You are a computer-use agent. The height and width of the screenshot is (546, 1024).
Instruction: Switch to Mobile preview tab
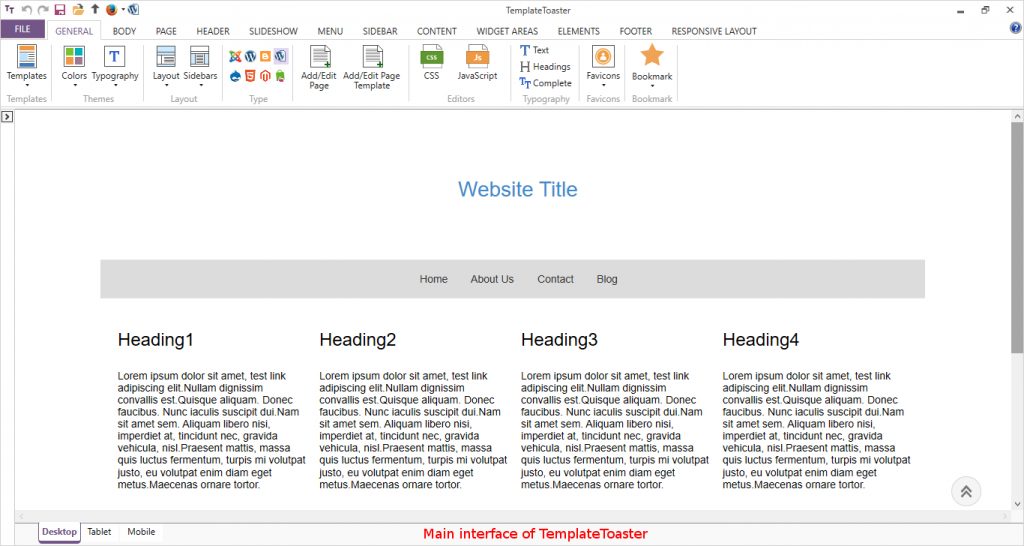pos(141,532)
